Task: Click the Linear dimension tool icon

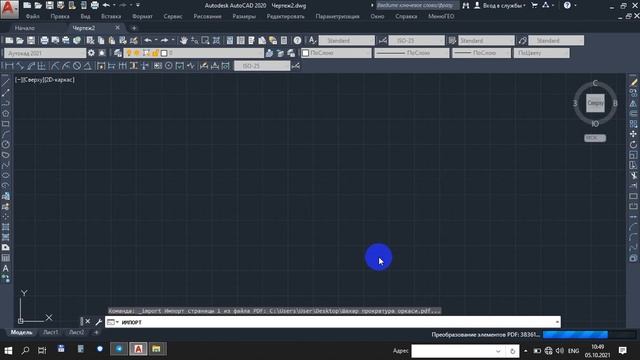Action: click(x=9, y=66)
